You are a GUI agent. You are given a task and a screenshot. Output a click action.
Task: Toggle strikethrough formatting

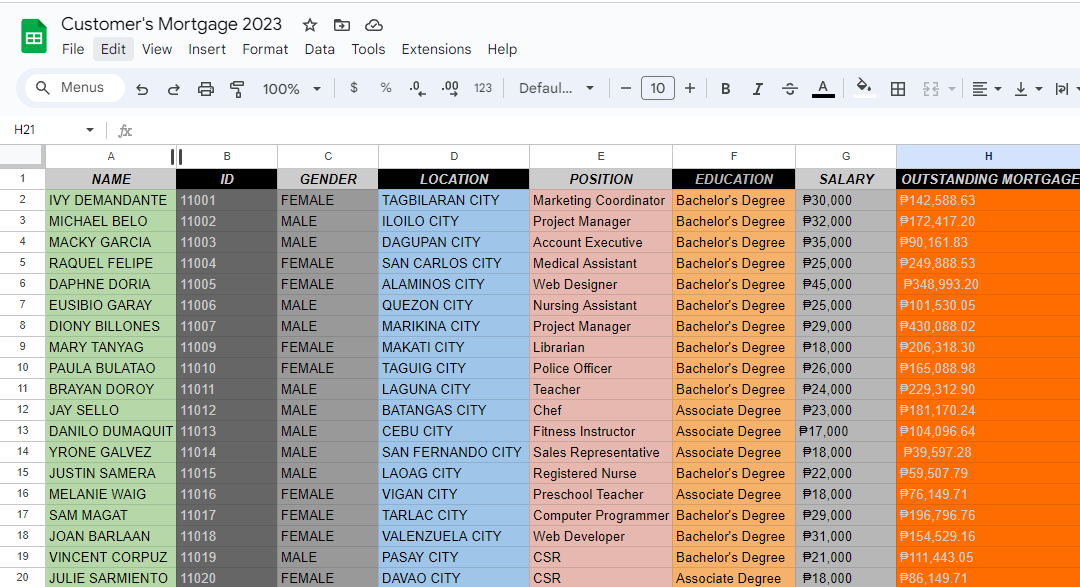point(790,89)
